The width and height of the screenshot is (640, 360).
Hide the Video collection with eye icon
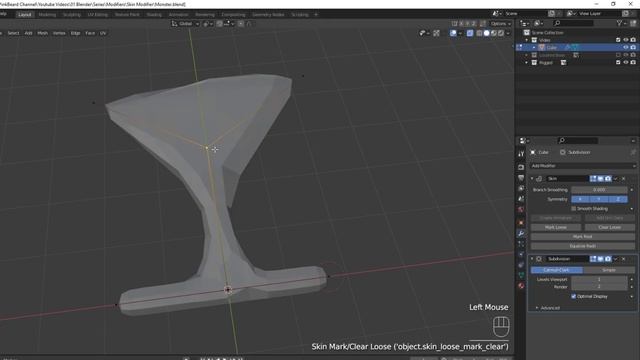[626, 40]
